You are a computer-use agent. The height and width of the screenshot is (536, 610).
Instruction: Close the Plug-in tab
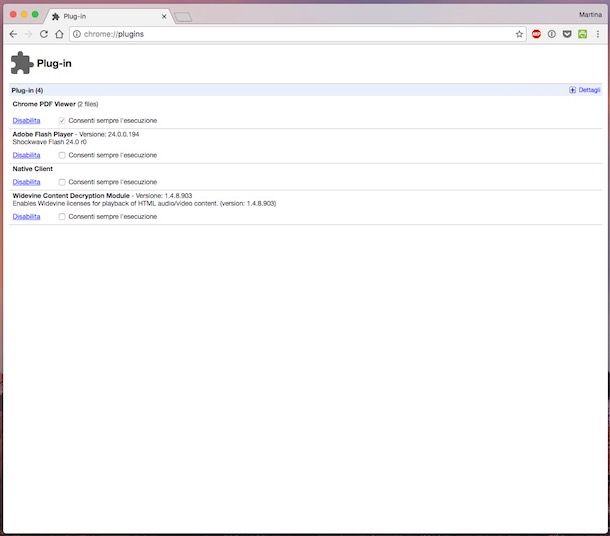(164, 16)
